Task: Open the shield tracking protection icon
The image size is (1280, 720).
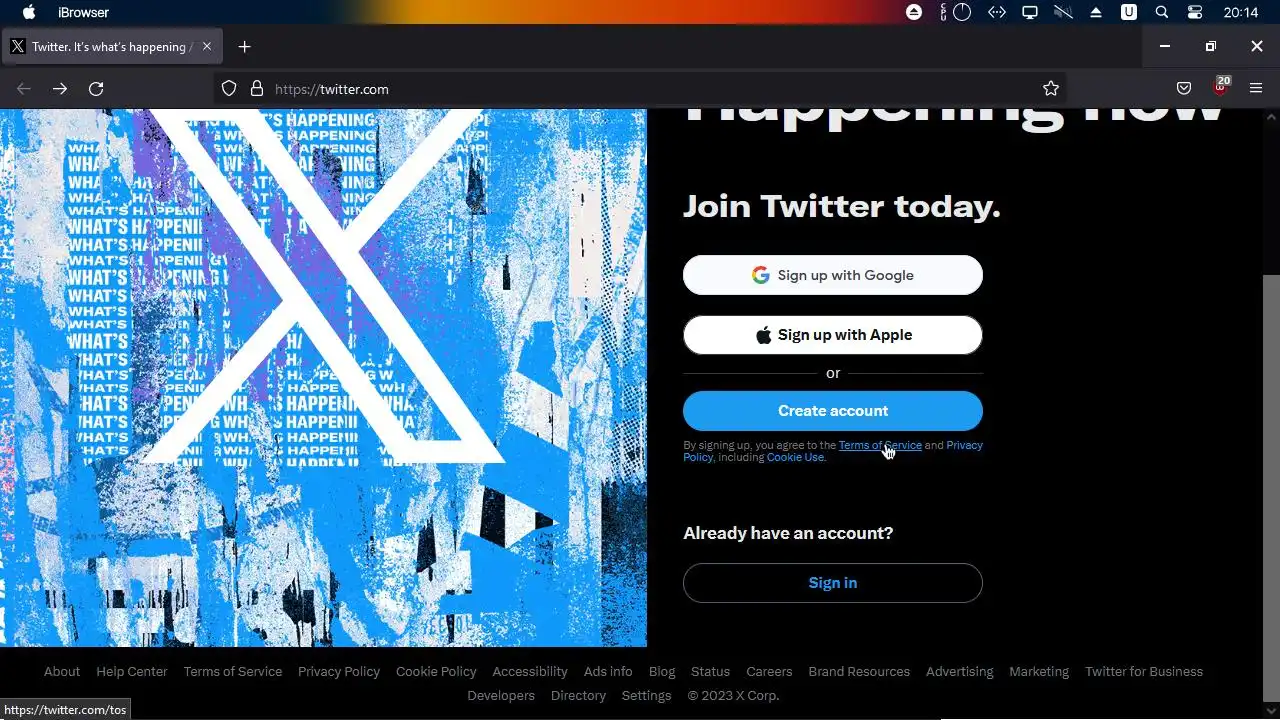Action: pyautogui.click(x=229, y=89)
